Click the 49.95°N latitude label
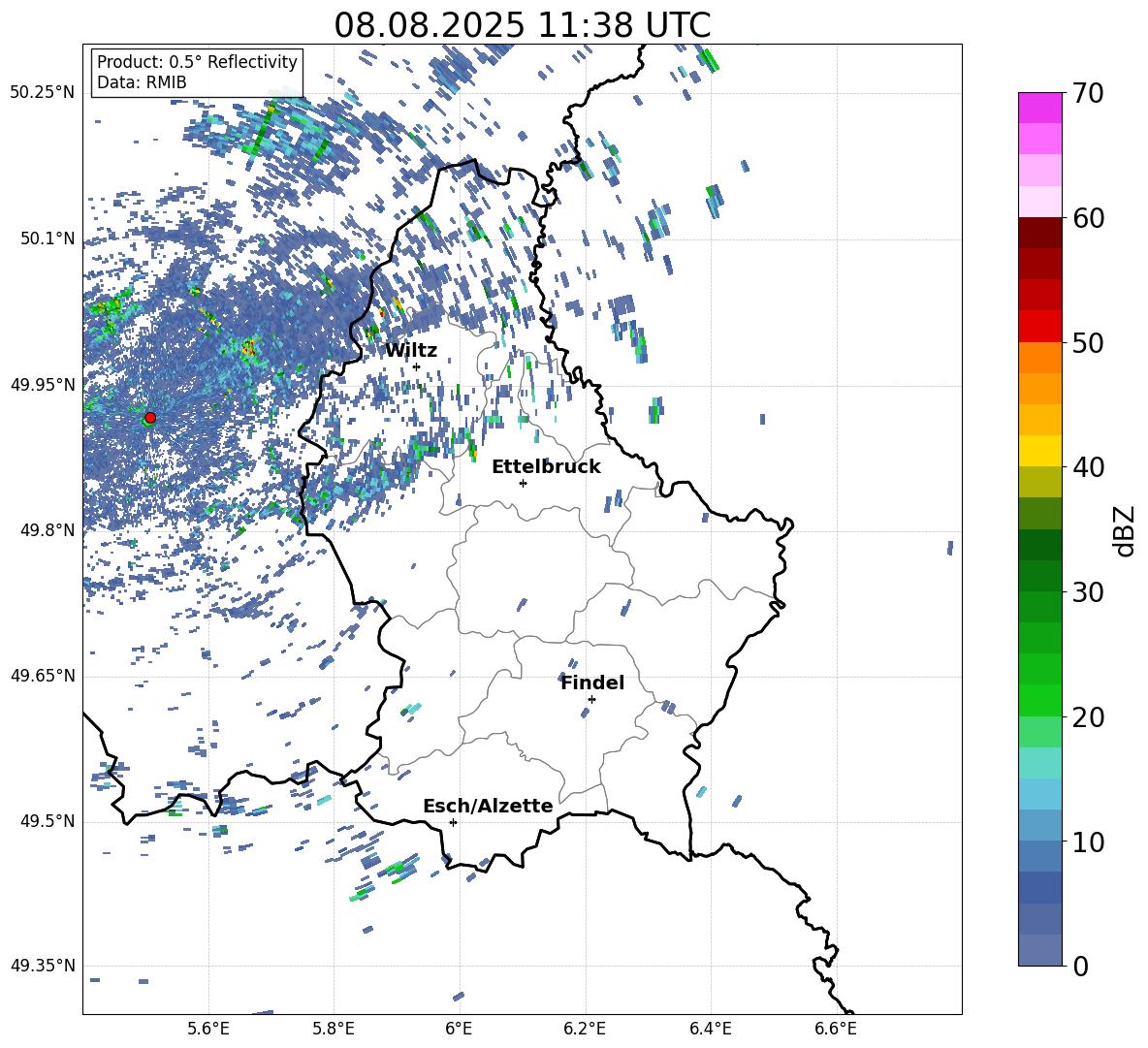 point(44,385)
